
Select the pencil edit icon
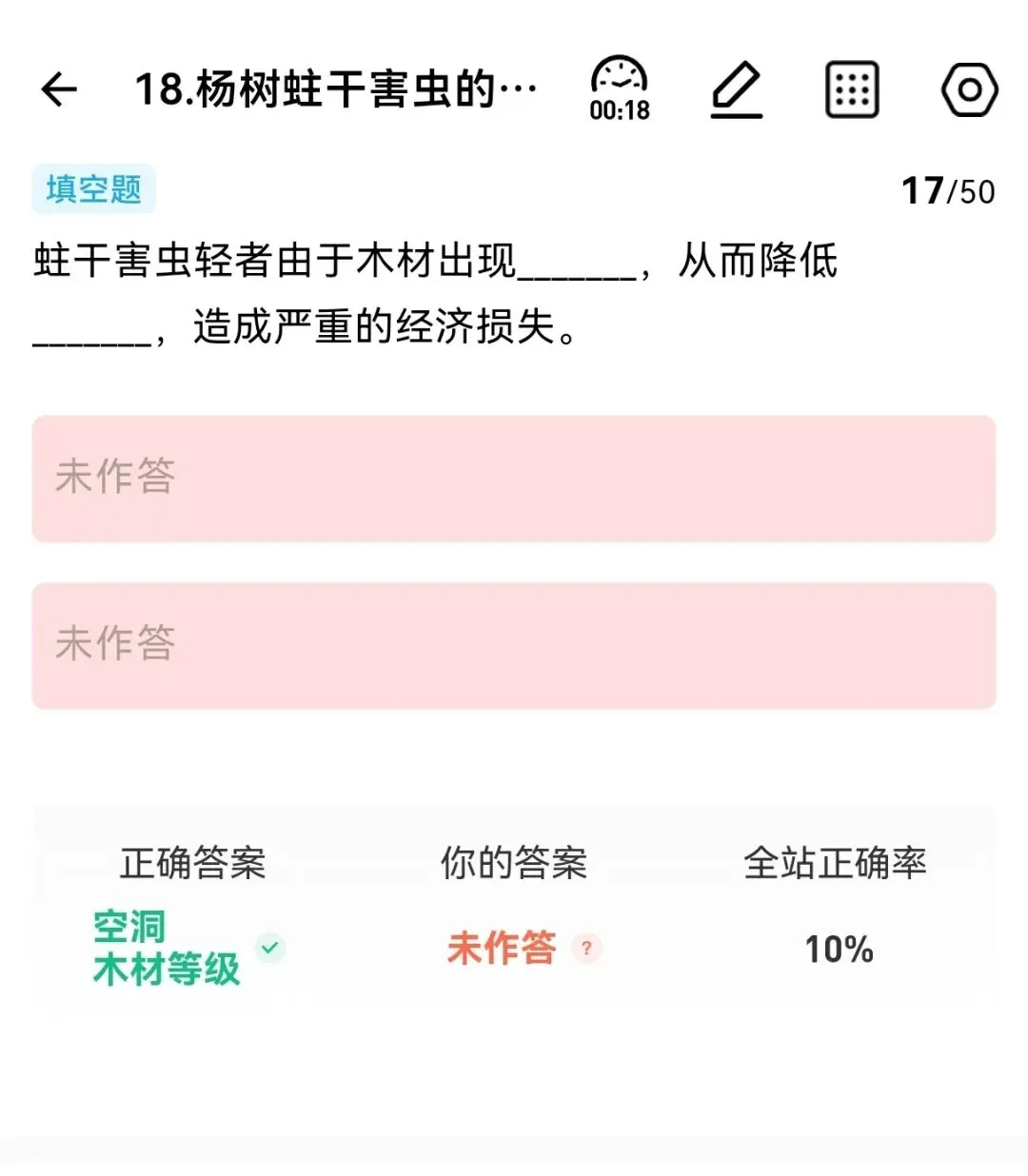(737, 89)
